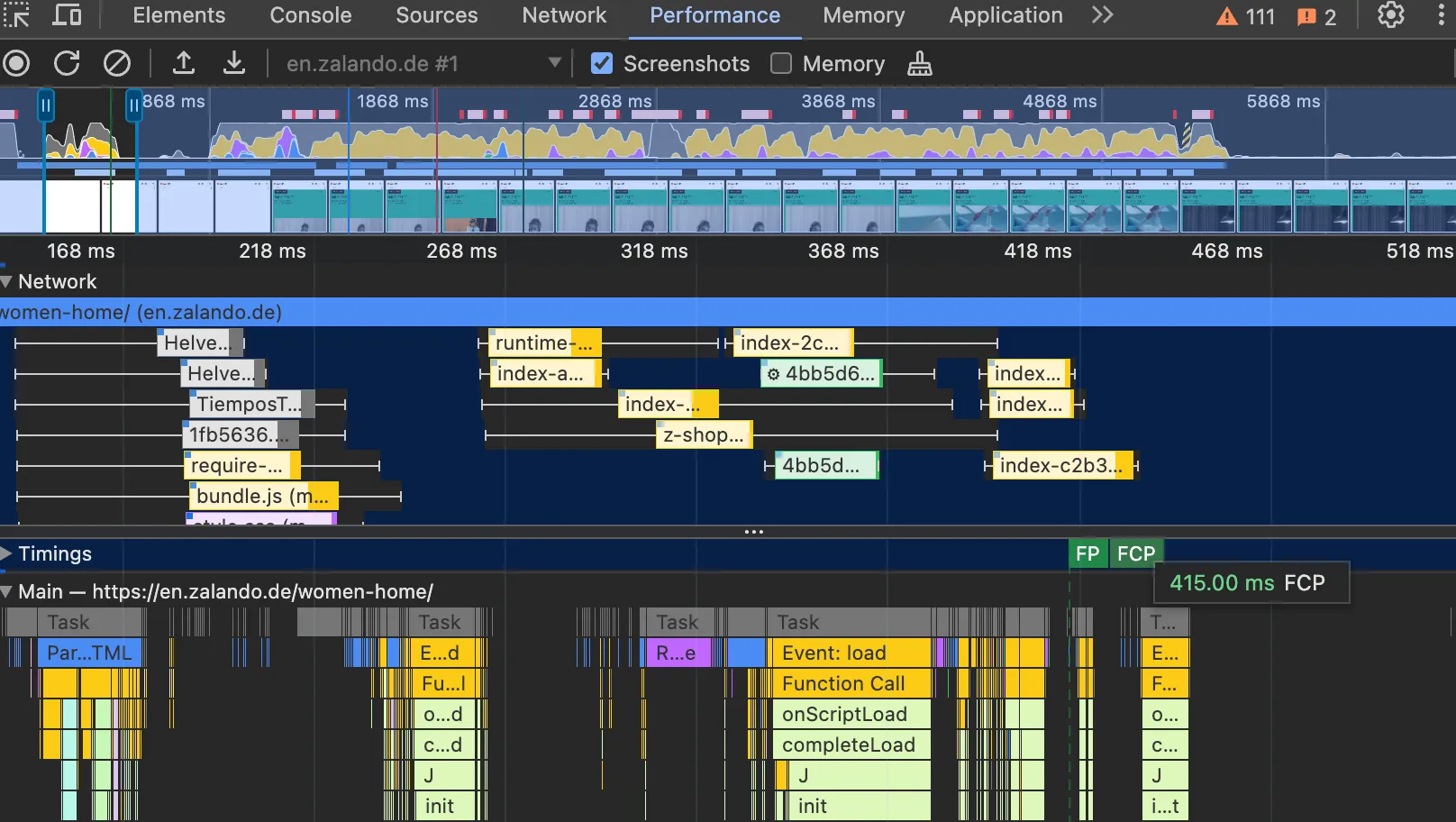Open DevTools settings gear
This screenshot has width=1456, height=822.
pyautogui.click(x=1391, y=15)
